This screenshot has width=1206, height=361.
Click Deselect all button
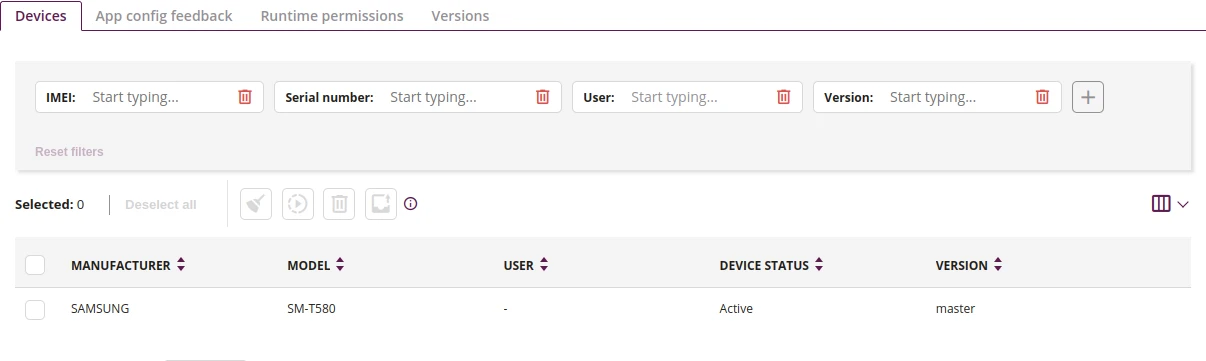pyautogui.click(x=160, y=205)
